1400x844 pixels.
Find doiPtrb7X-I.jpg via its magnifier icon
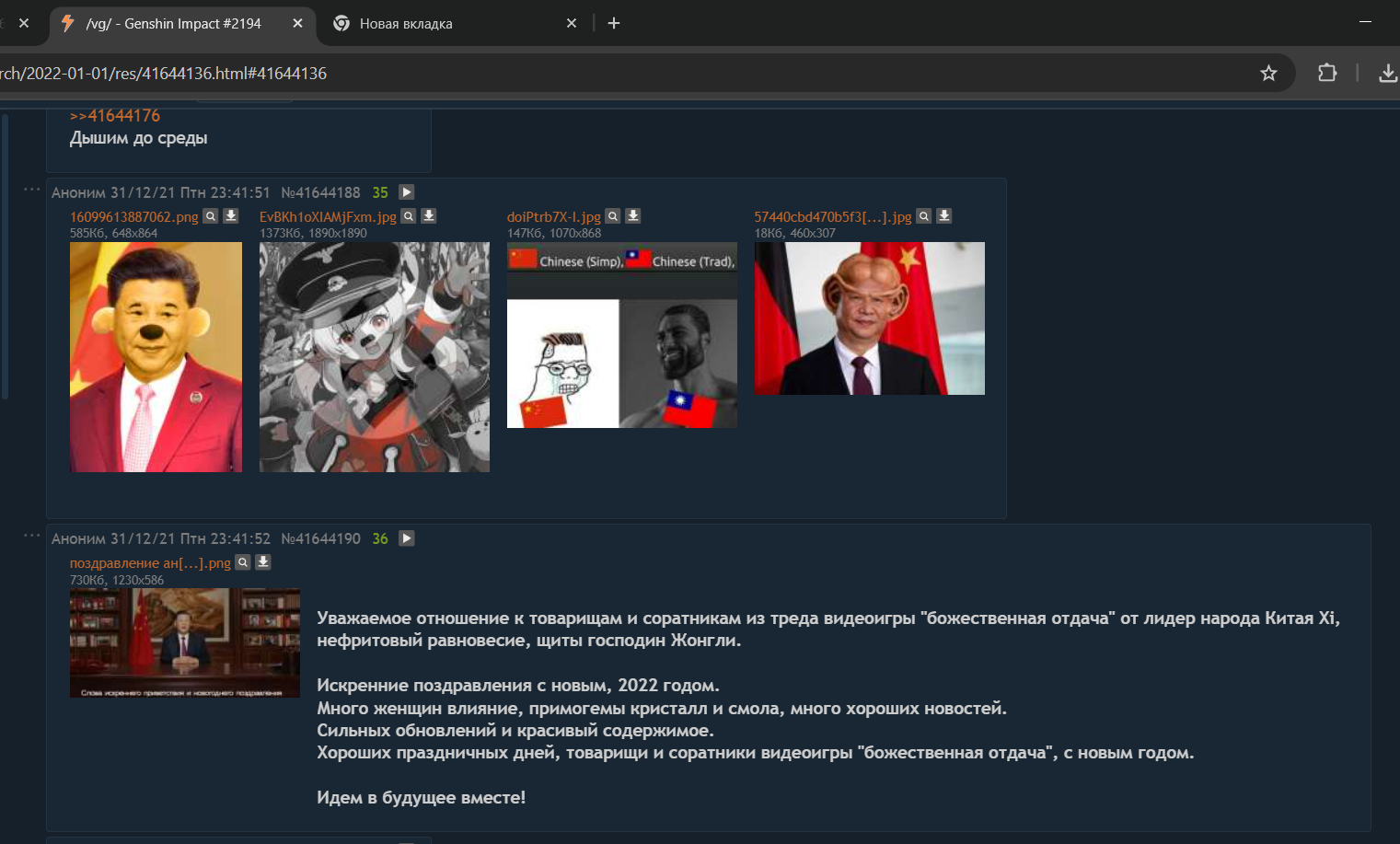pos(613,216)
